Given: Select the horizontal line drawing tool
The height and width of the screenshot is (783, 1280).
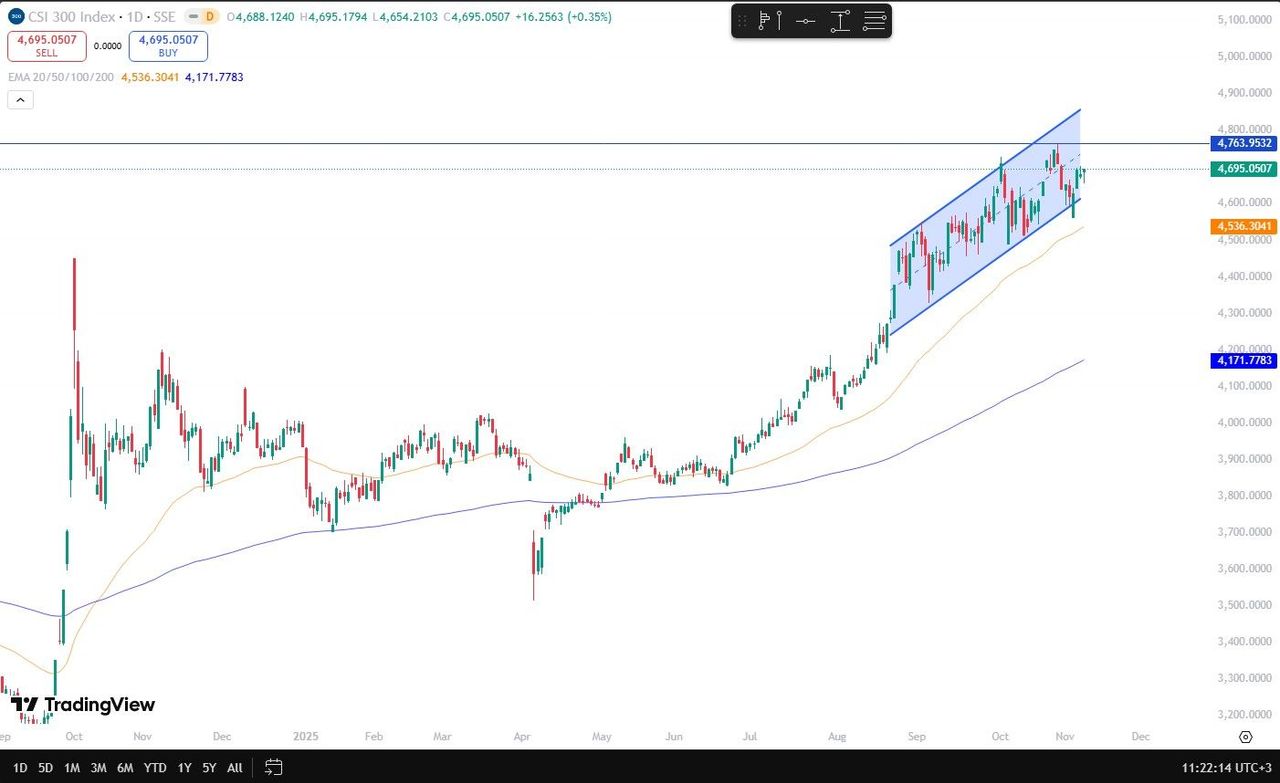Looking at the screenshot, I should [806, 21].
